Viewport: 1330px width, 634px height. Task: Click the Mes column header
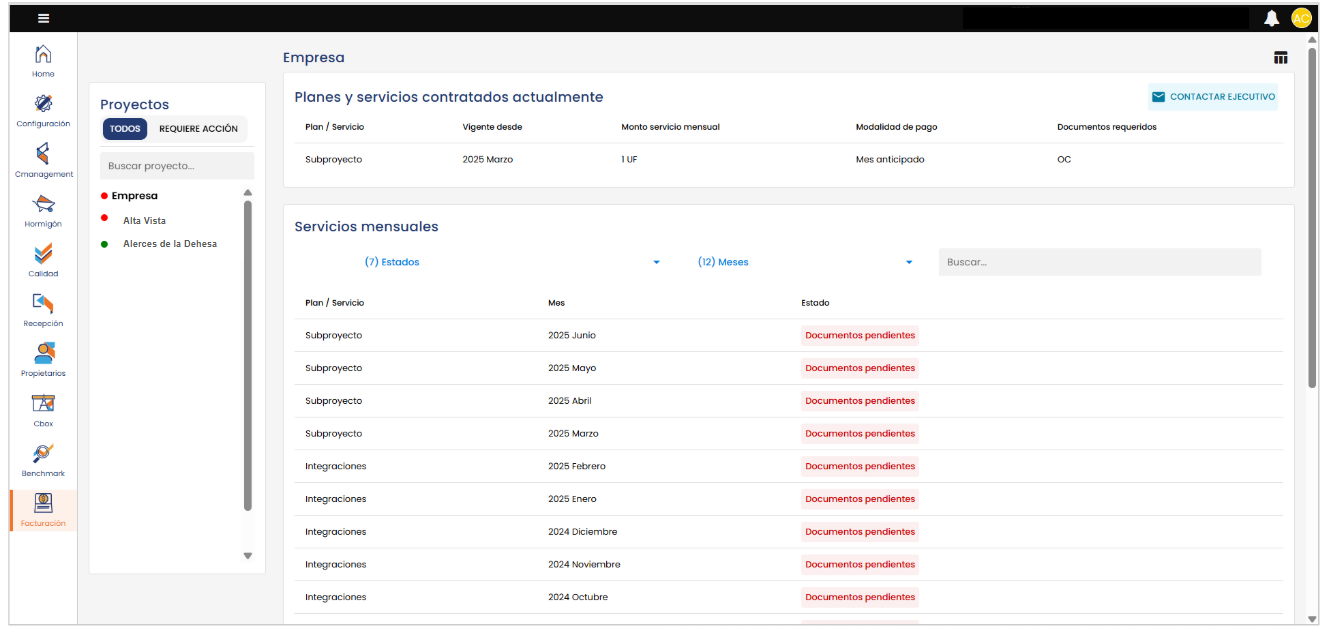(556, 303)
